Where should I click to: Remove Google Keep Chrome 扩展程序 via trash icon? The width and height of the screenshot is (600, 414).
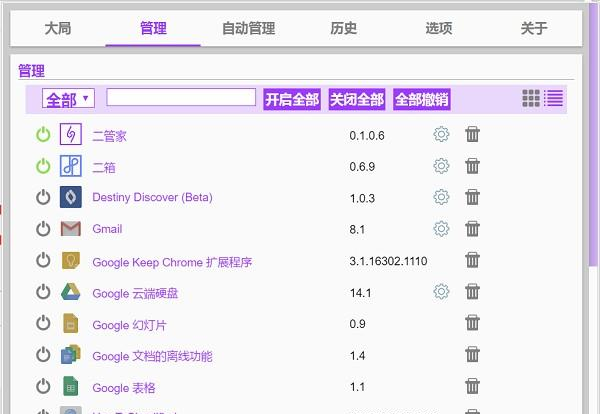pos(472,260)
